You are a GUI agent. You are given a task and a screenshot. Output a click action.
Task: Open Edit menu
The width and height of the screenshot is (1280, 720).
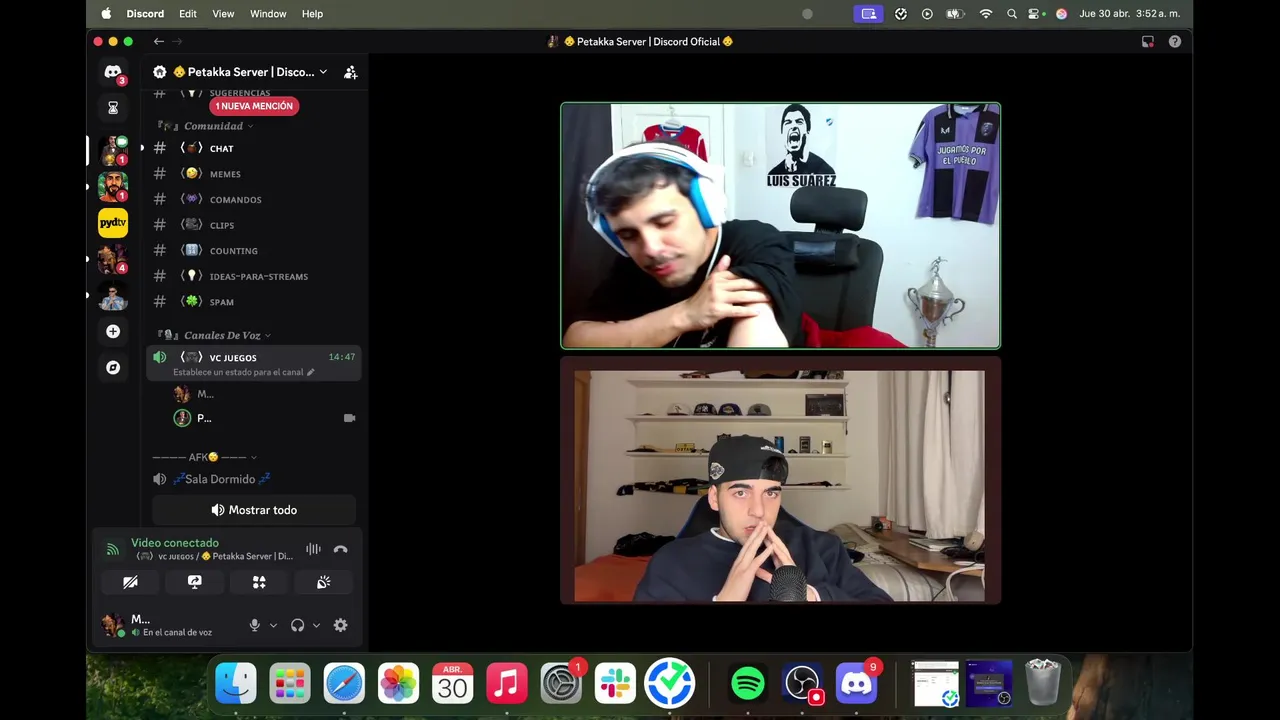[188, 14]
